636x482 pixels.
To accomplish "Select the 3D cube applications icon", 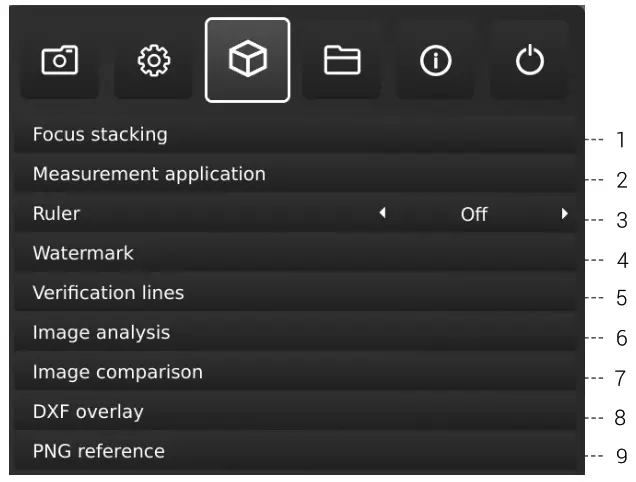I will [247, 61].
